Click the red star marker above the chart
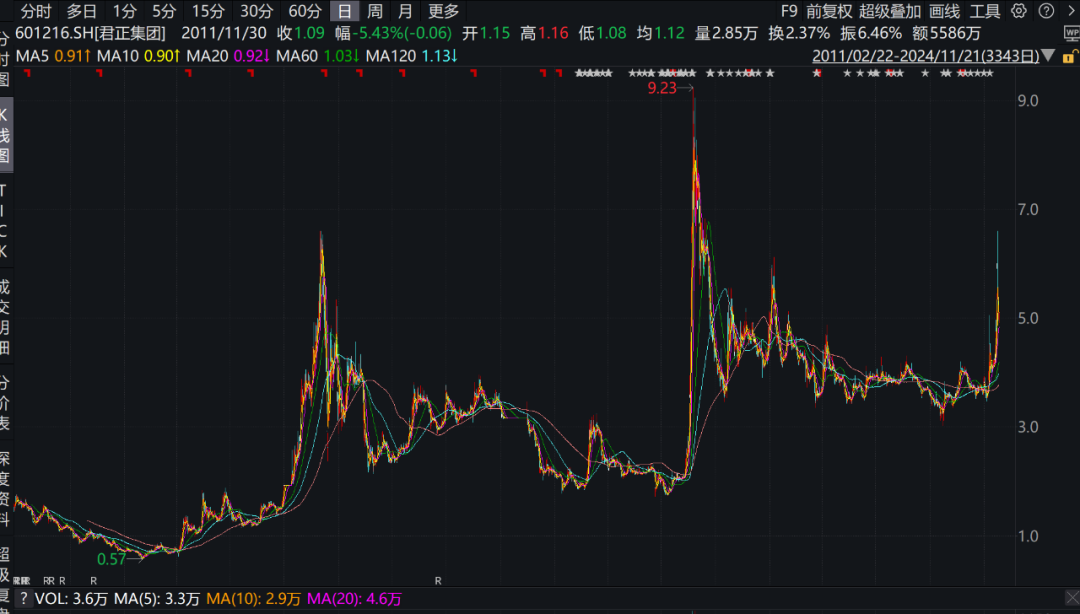The image size is (1080, 614). tap(817, 74)
